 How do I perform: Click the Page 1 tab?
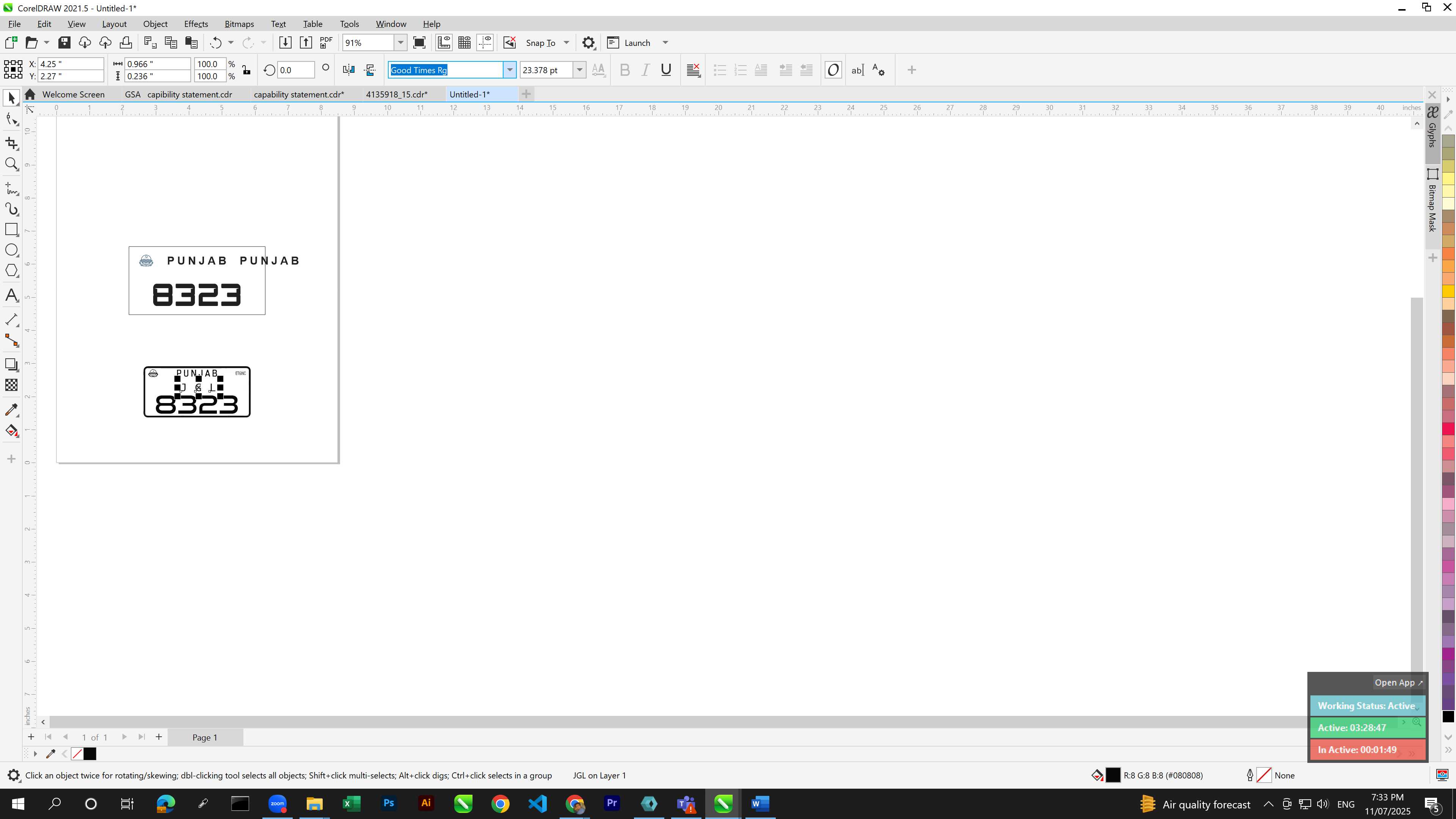pos(205,737)
